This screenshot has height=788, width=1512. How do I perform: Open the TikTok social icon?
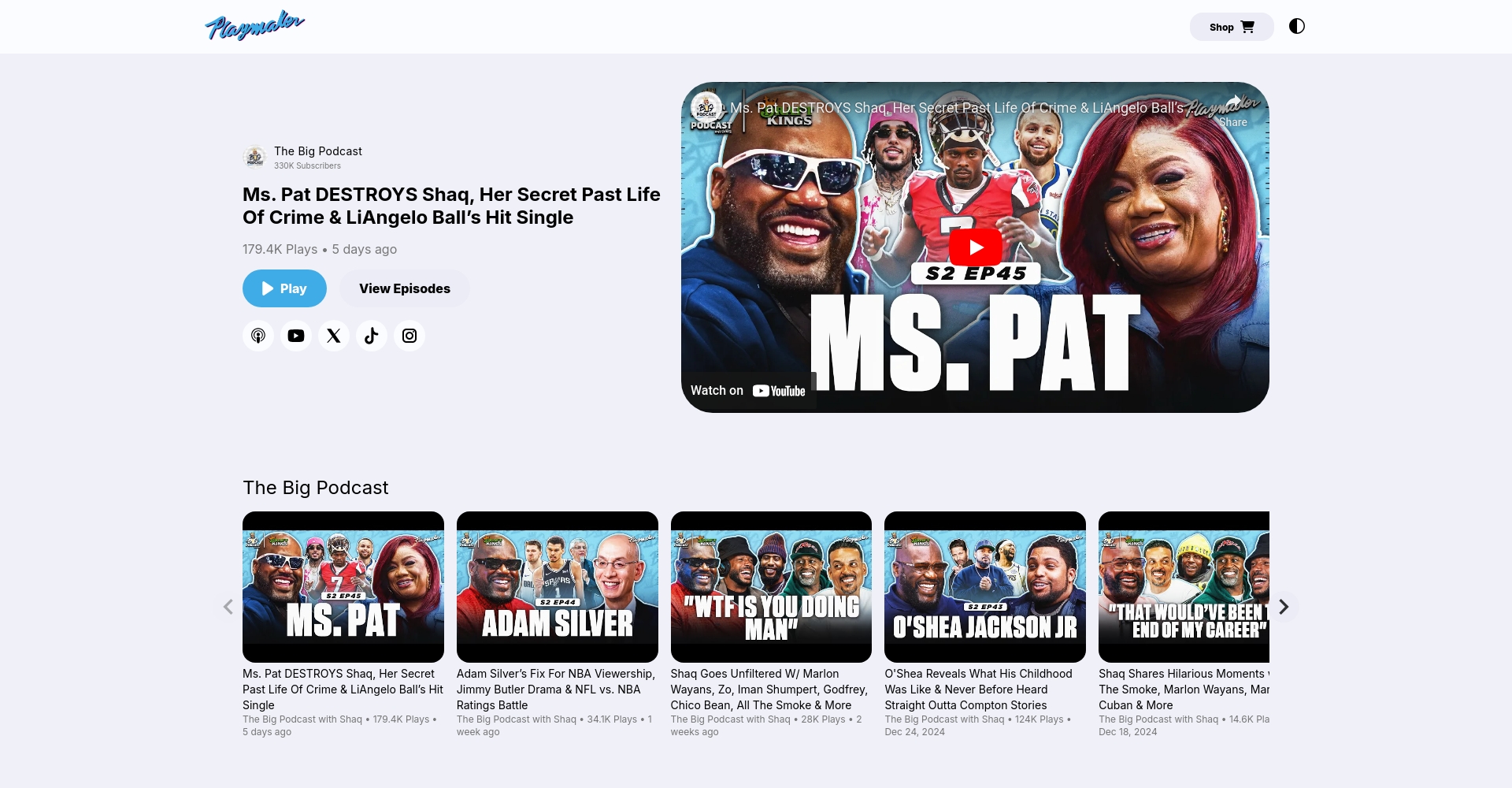coord(372,336)
